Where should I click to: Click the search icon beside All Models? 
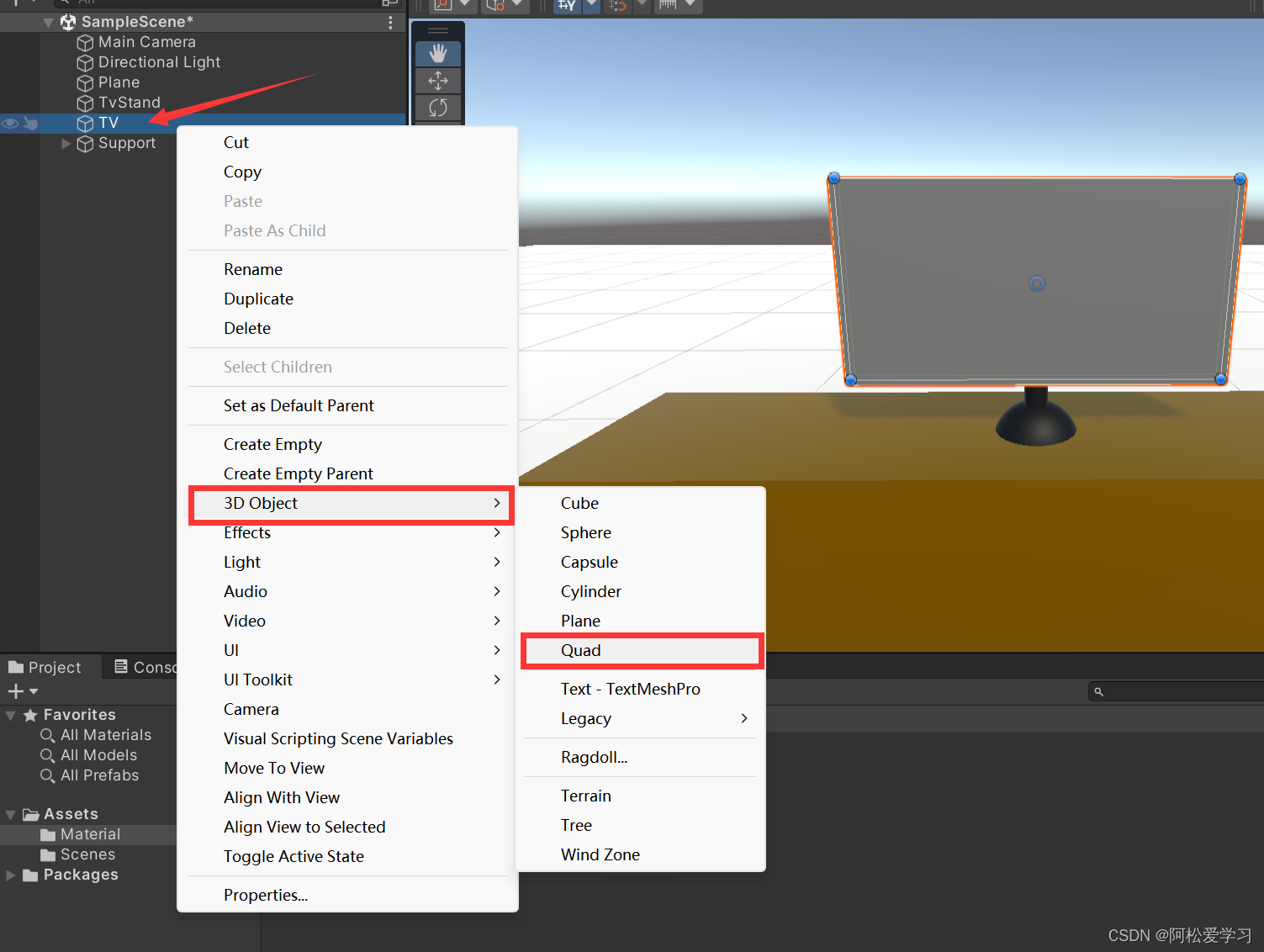click(x=48, y=755)
